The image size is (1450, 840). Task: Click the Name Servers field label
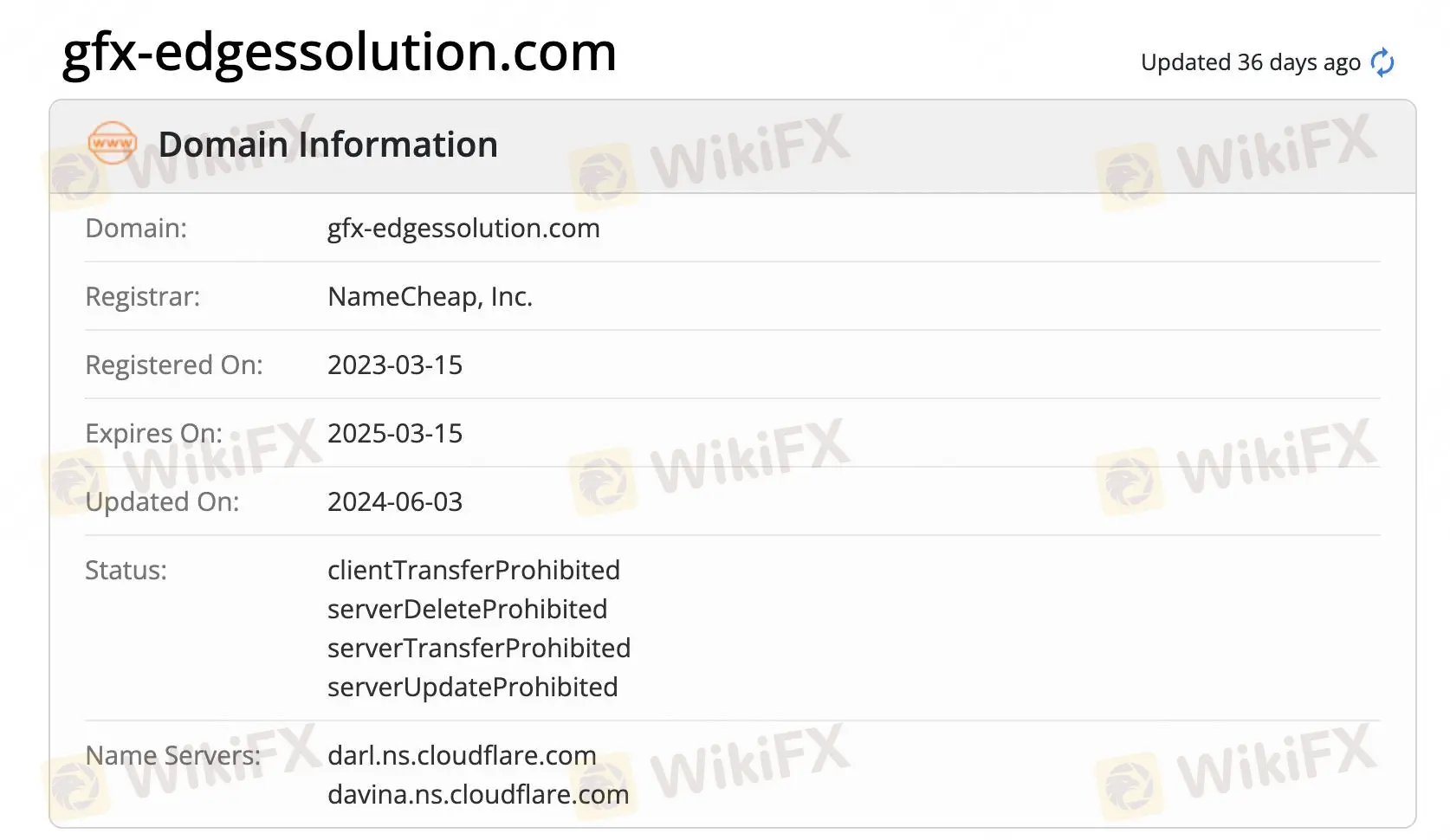pos(172,756)
